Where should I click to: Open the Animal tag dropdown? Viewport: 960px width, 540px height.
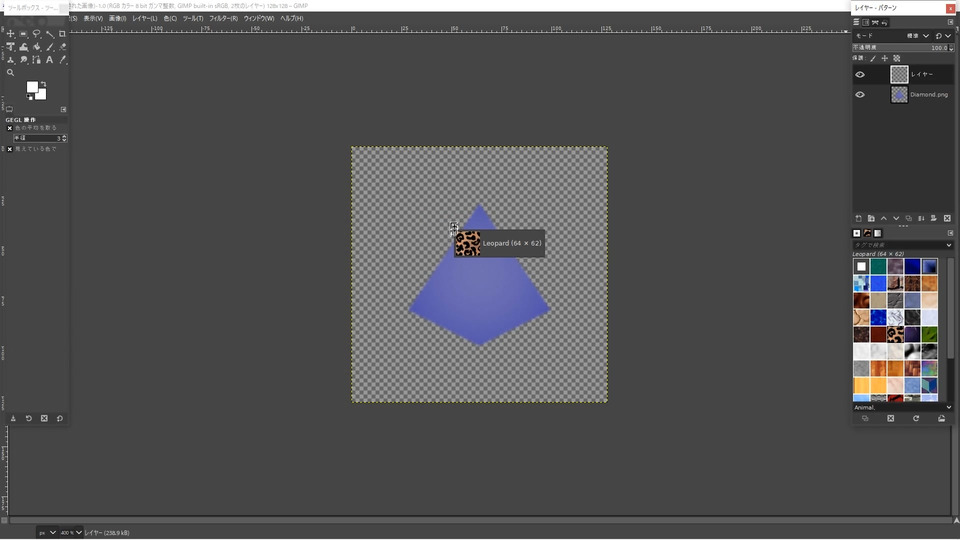coord(949,407)
